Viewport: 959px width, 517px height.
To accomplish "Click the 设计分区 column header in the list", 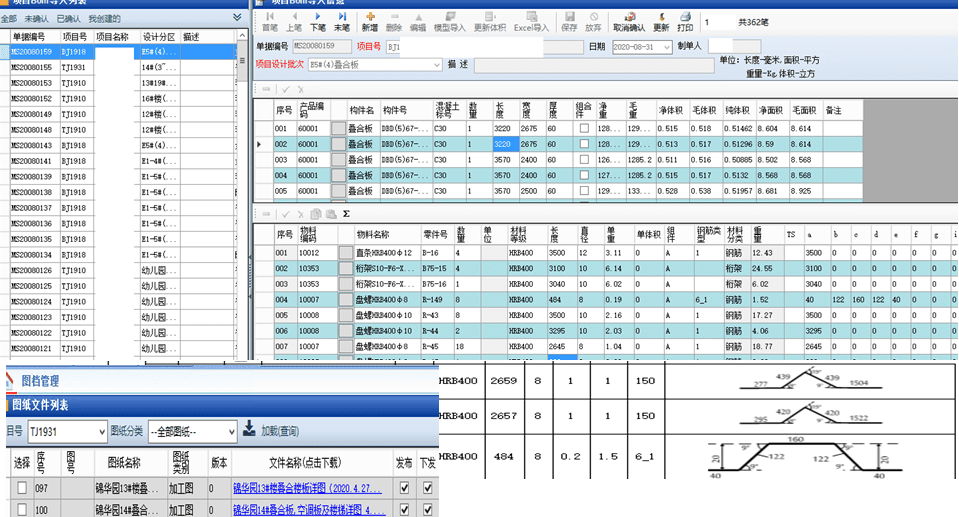I will pyautogui.click(x=159, y=37).
